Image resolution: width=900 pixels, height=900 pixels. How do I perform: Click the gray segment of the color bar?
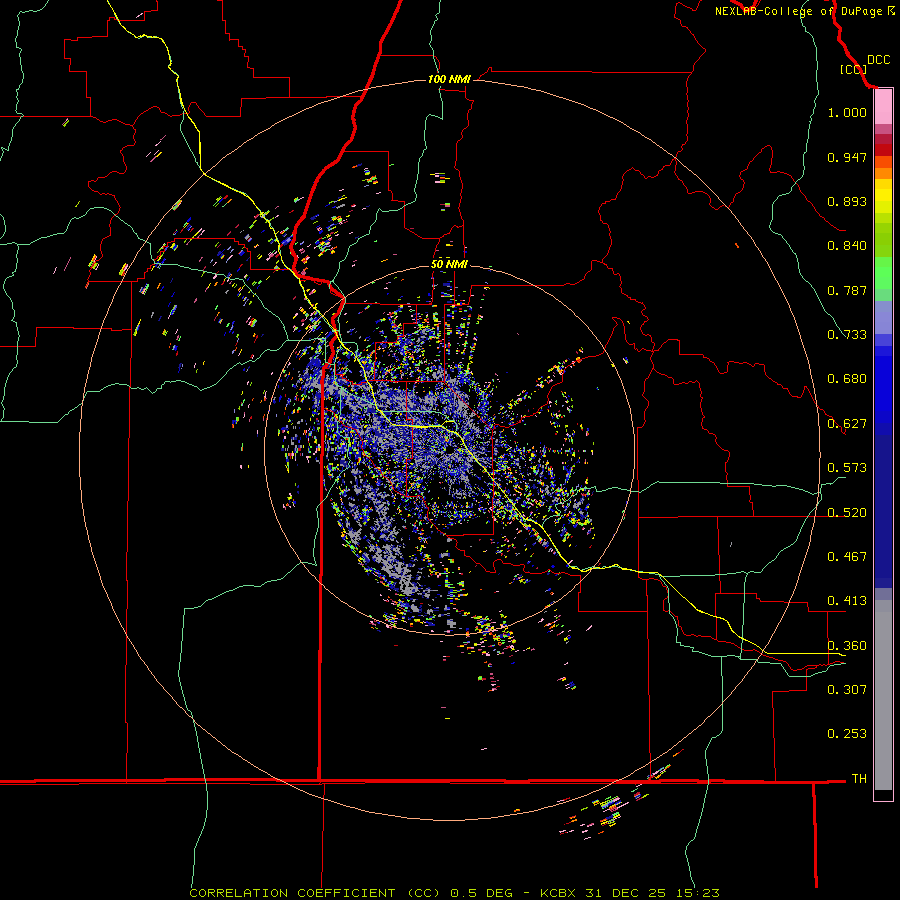point(883,695)
